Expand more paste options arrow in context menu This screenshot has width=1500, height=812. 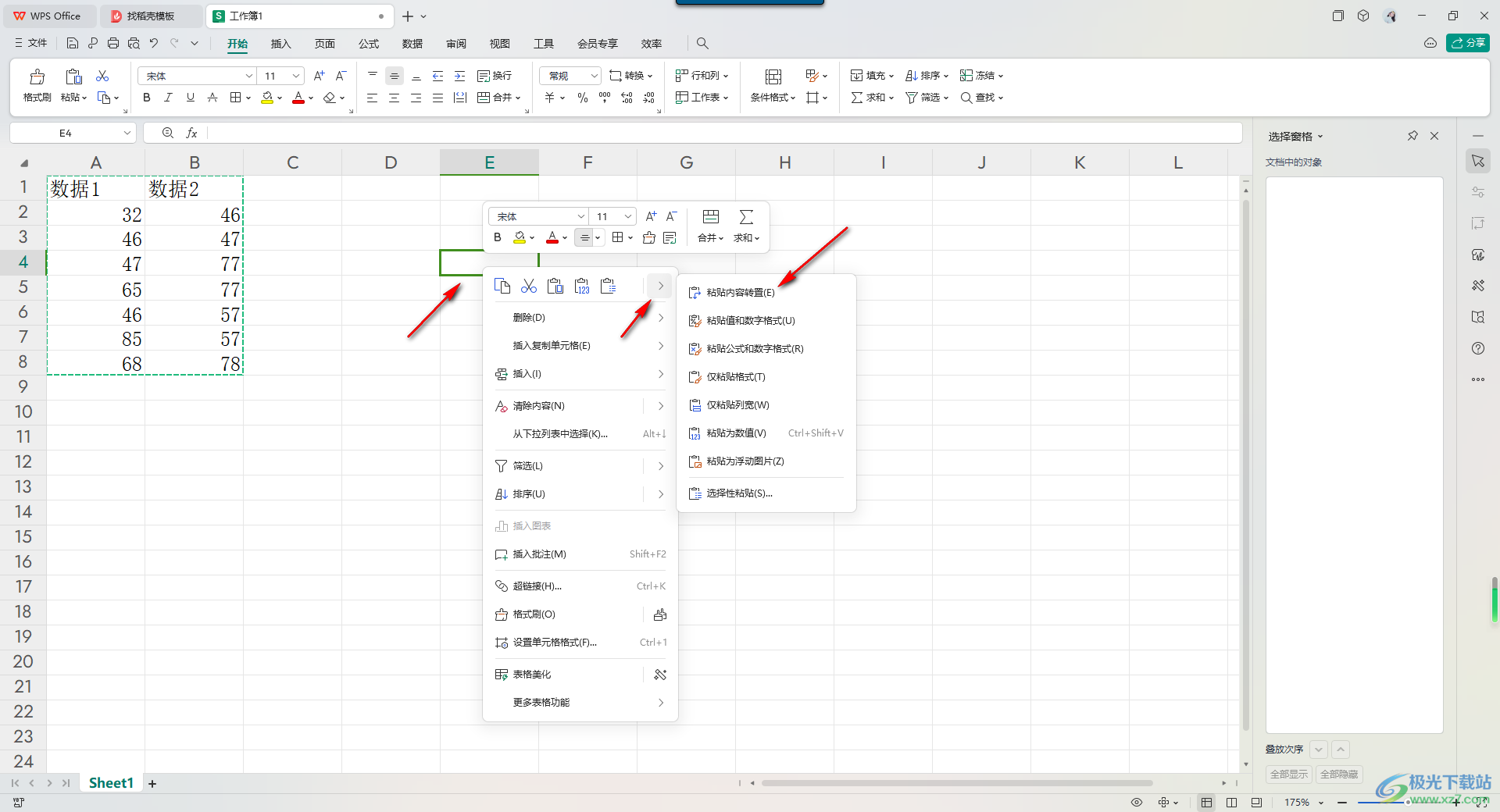point(660,286)
